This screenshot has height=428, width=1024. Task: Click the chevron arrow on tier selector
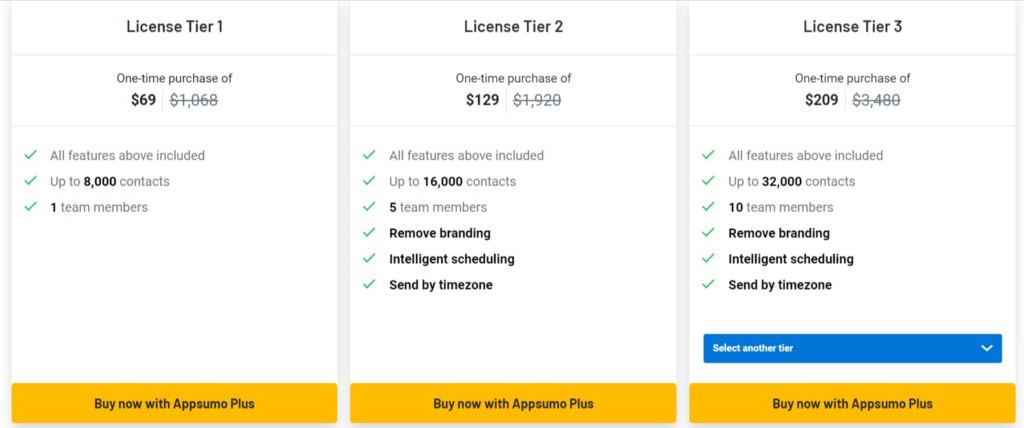pos(987,348)
